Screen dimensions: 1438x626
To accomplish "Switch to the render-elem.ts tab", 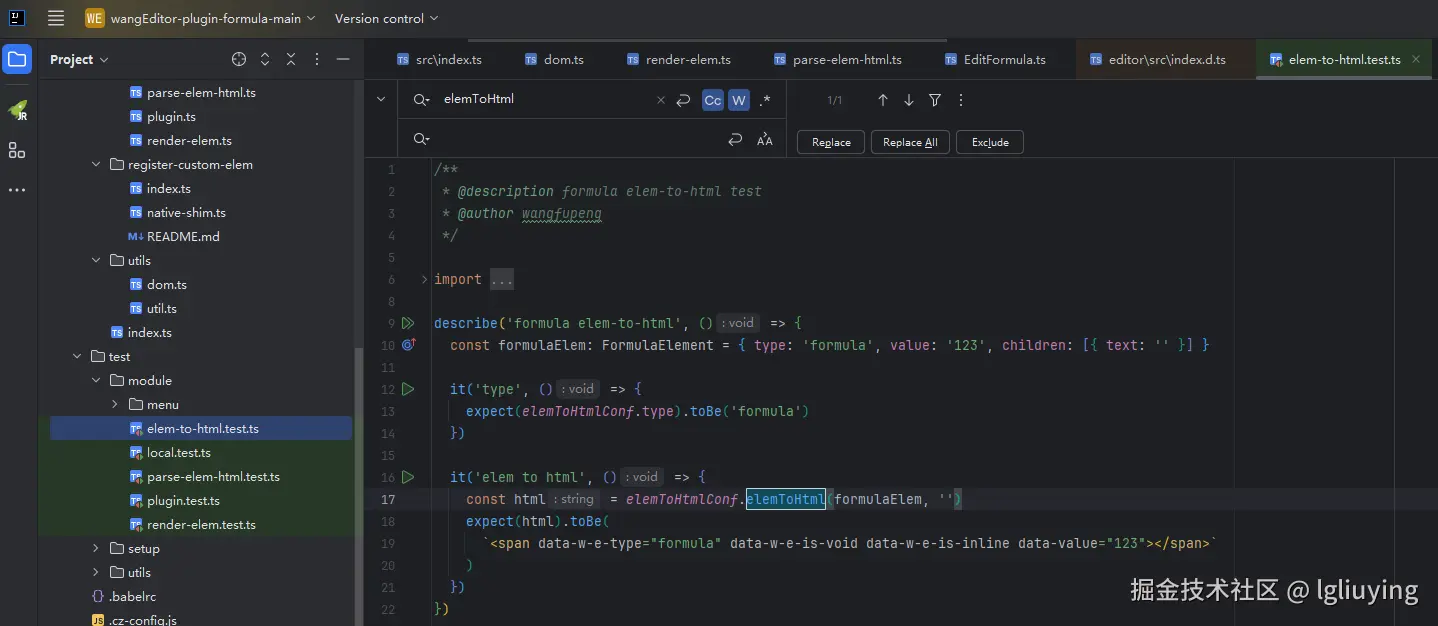I will (687, 60).
